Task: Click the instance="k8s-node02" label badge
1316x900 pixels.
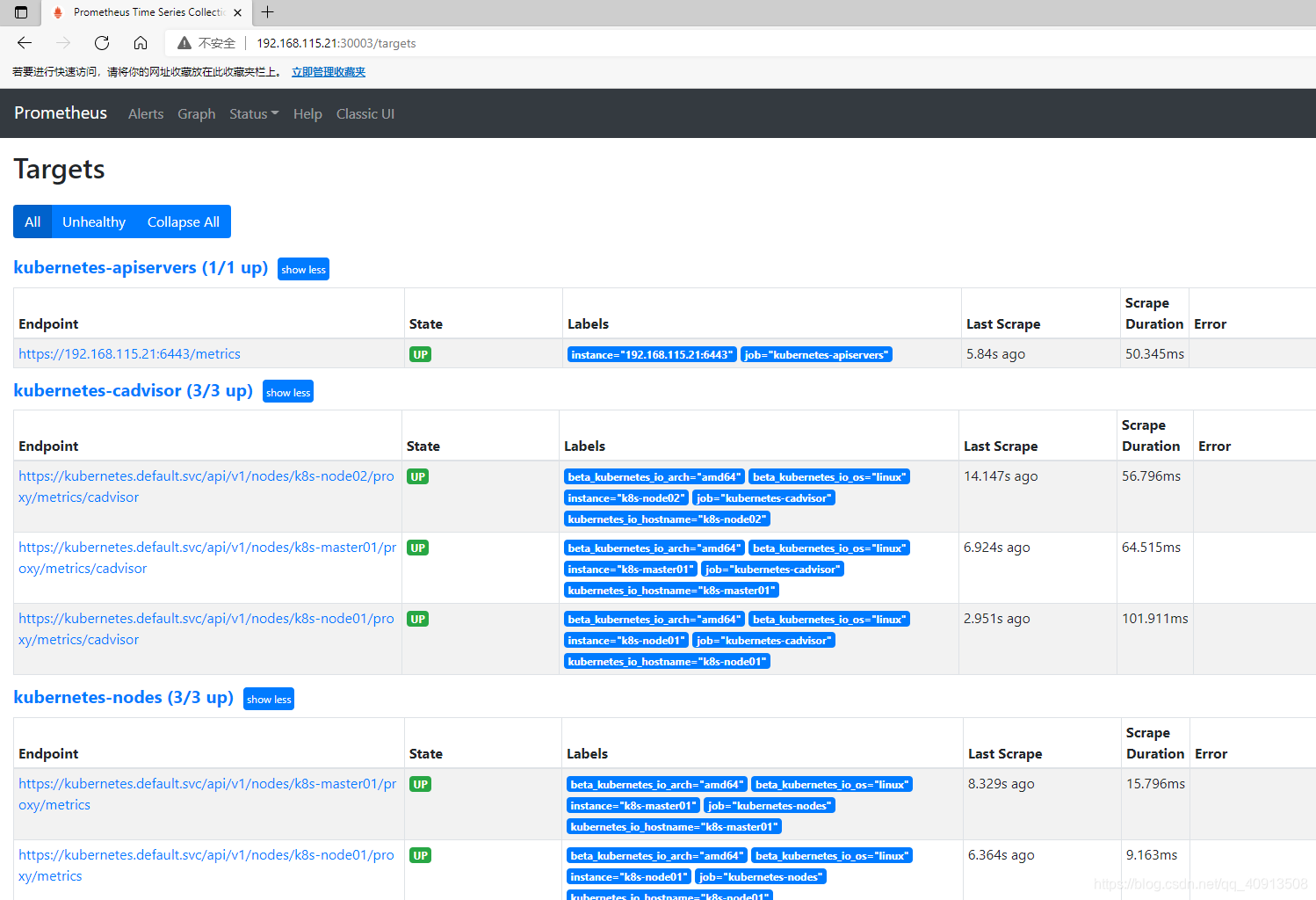Action: click(625, 497)
